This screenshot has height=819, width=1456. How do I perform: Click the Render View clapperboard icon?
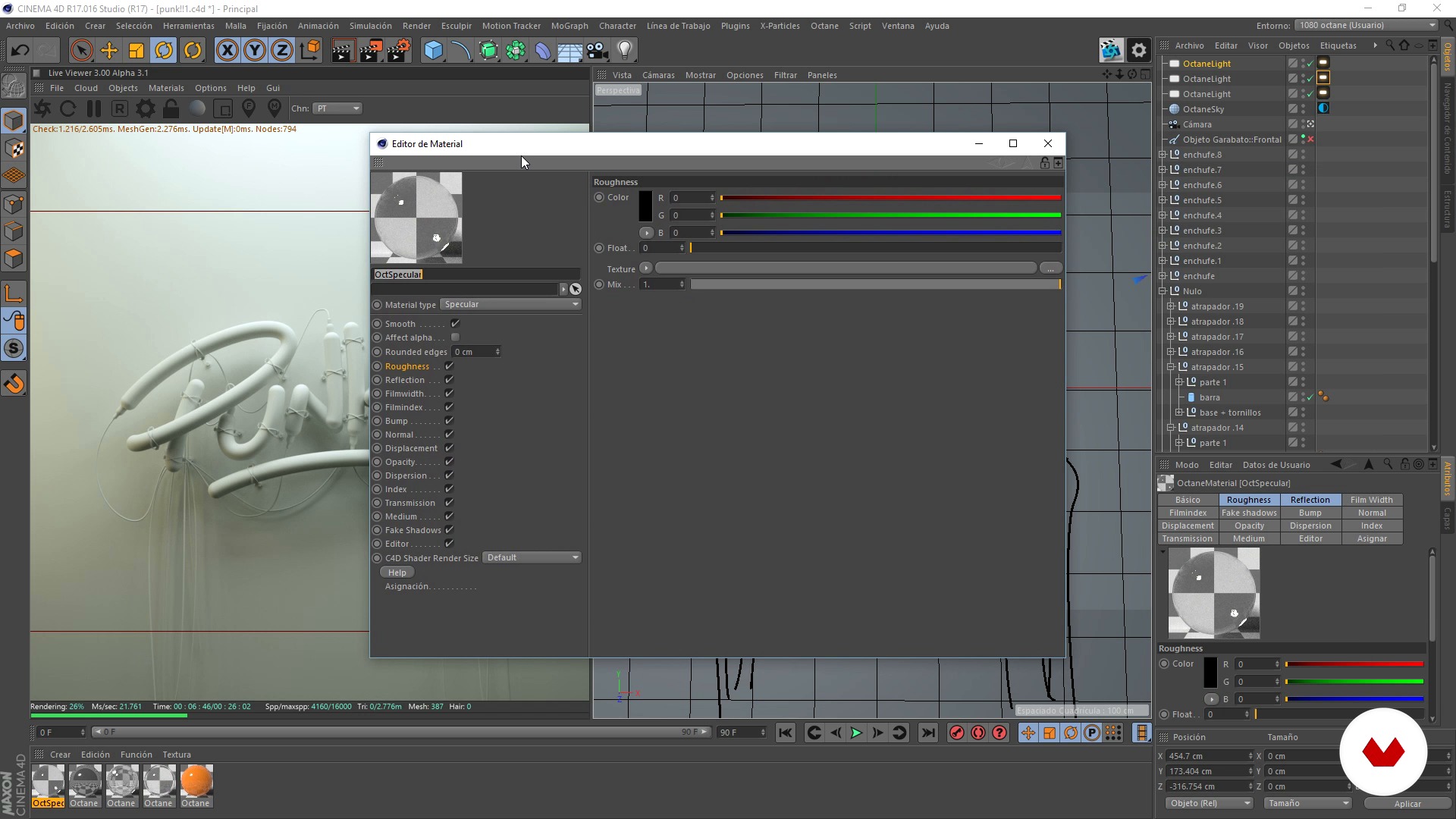pos(342,51)
